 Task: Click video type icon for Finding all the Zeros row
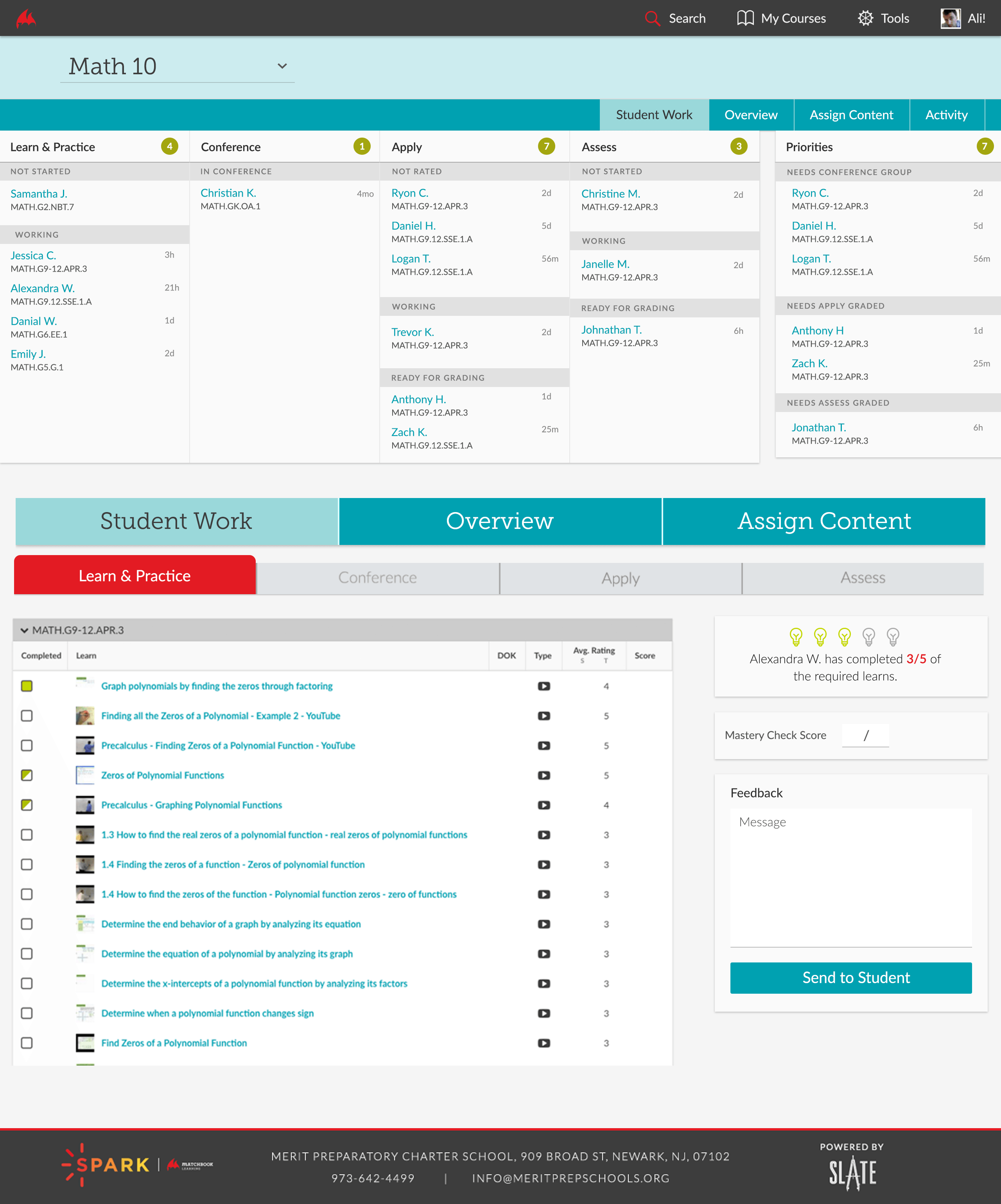(x=544, y=716)
